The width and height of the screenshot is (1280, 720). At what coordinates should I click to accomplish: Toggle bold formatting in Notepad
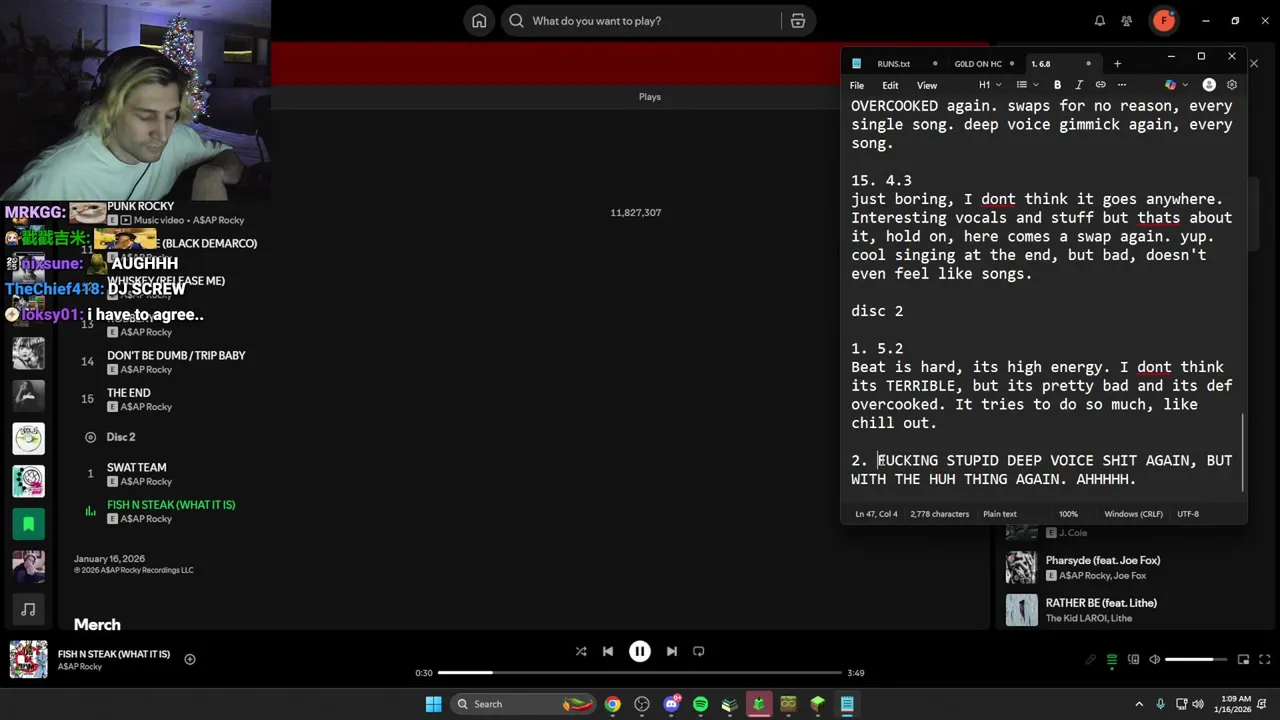pos(1057,85)
